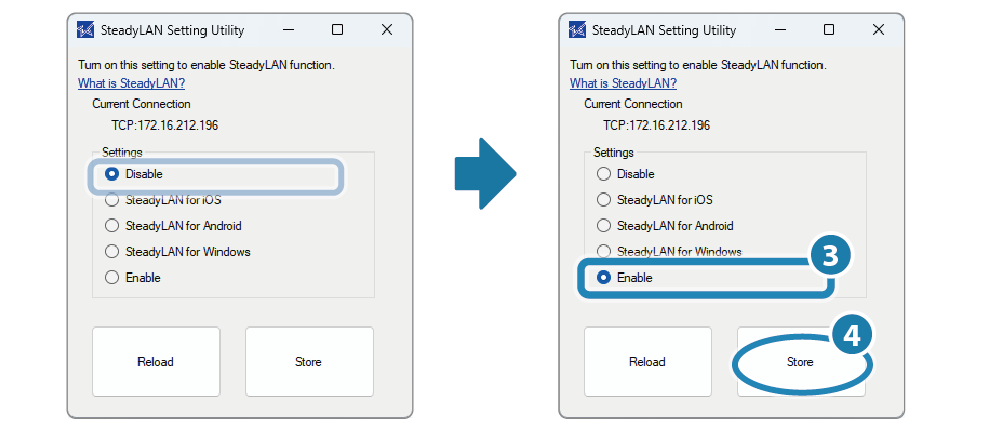Viewport: 1000px width, 443px height.
Task: Select Enable radio button in left window
Action: [x=112, y=277]
